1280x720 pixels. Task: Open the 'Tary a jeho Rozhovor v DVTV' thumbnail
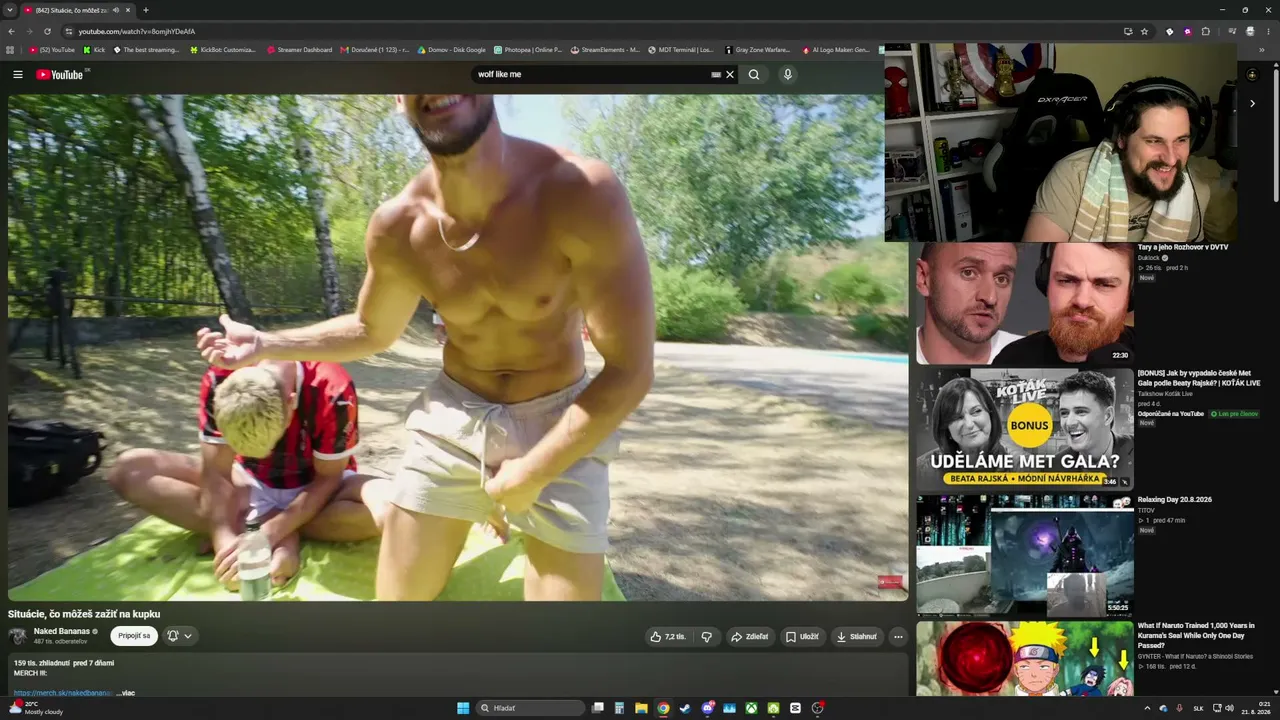point(1025,303)
